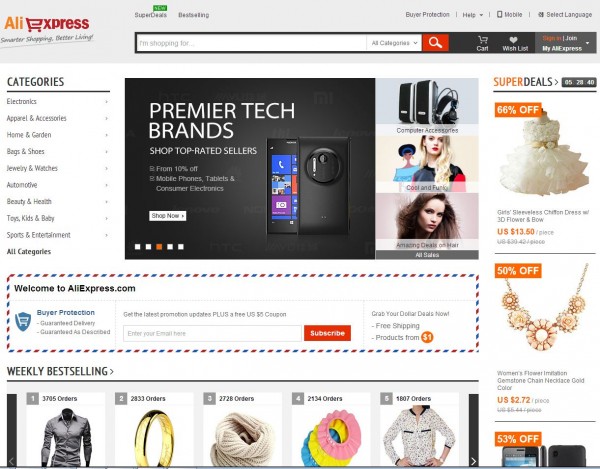Expand the Help dropdown menu
The height and width of the screenshot is (469, 600).
click(473, 15)
